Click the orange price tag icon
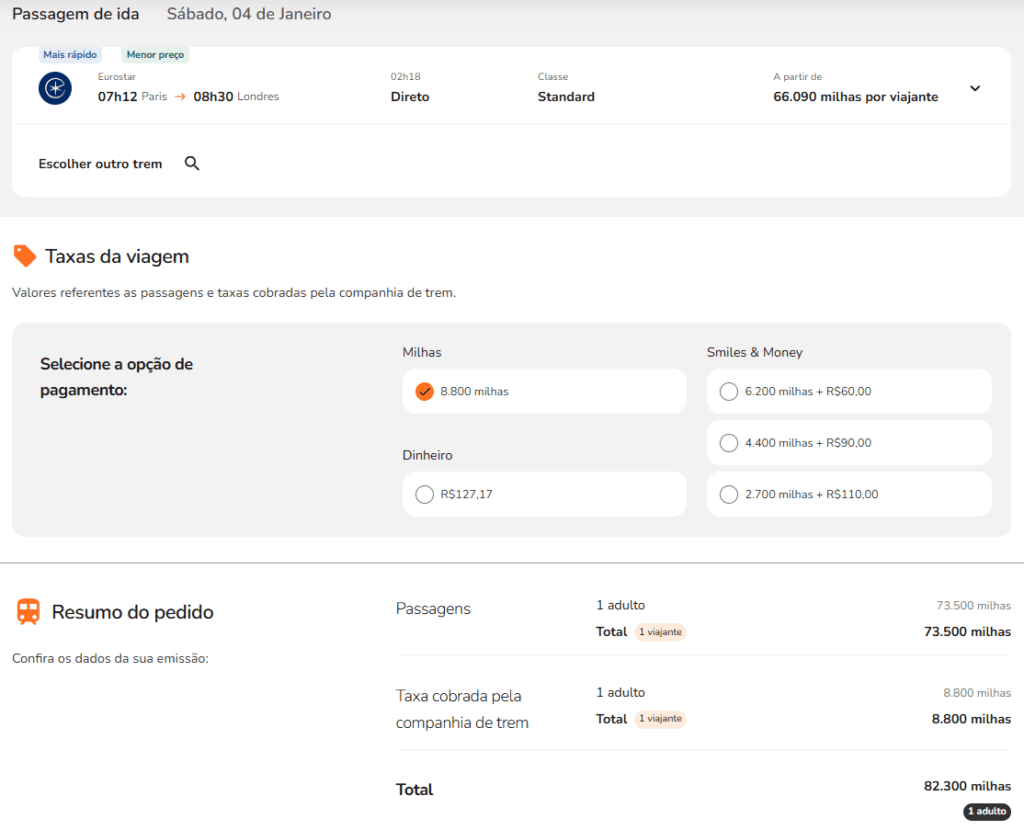1024x830 pixels. (x=25, y=256)
